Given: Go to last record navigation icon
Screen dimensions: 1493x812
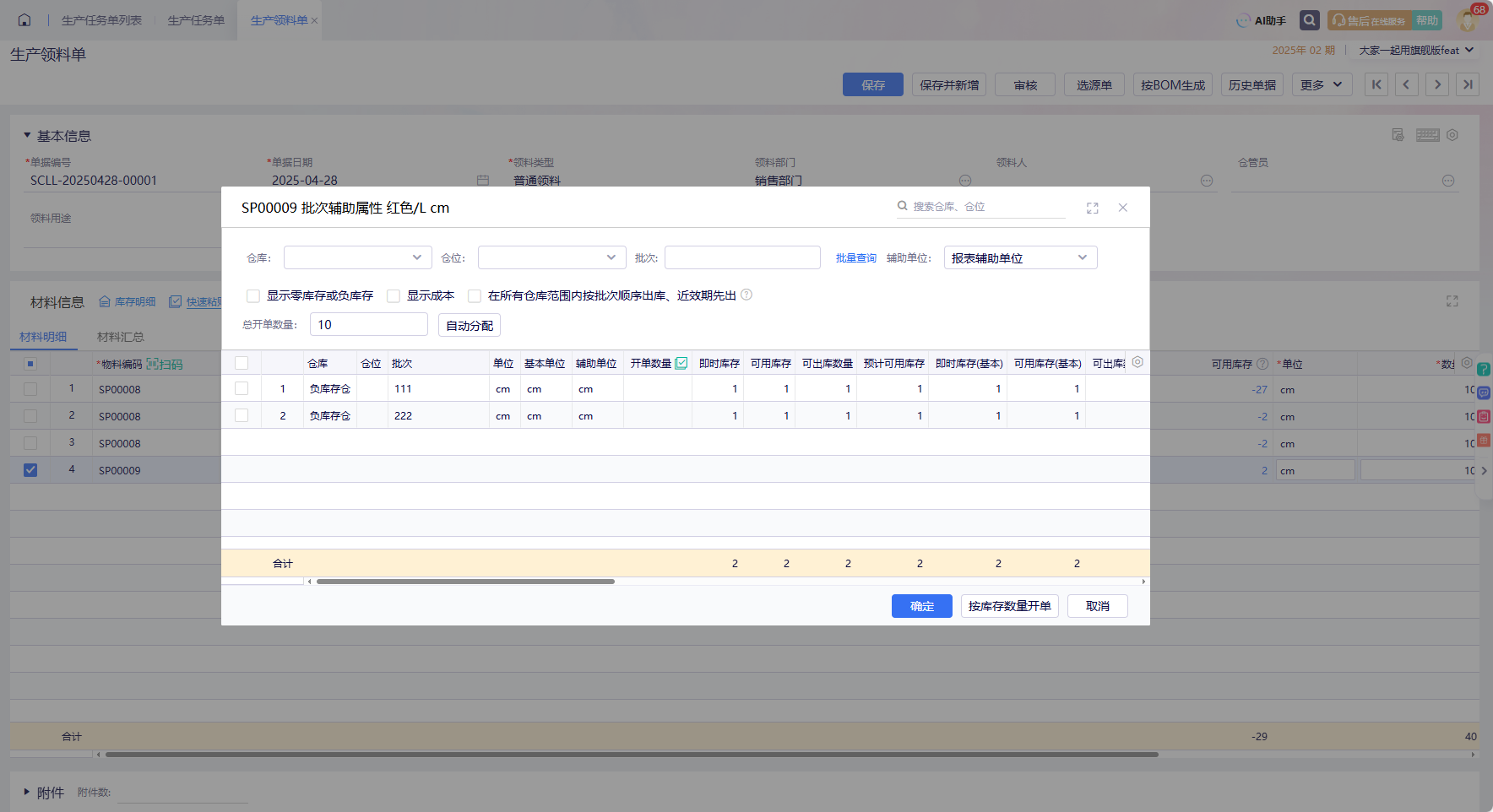Looking at the screenshot, I should tap(1468, 84).
